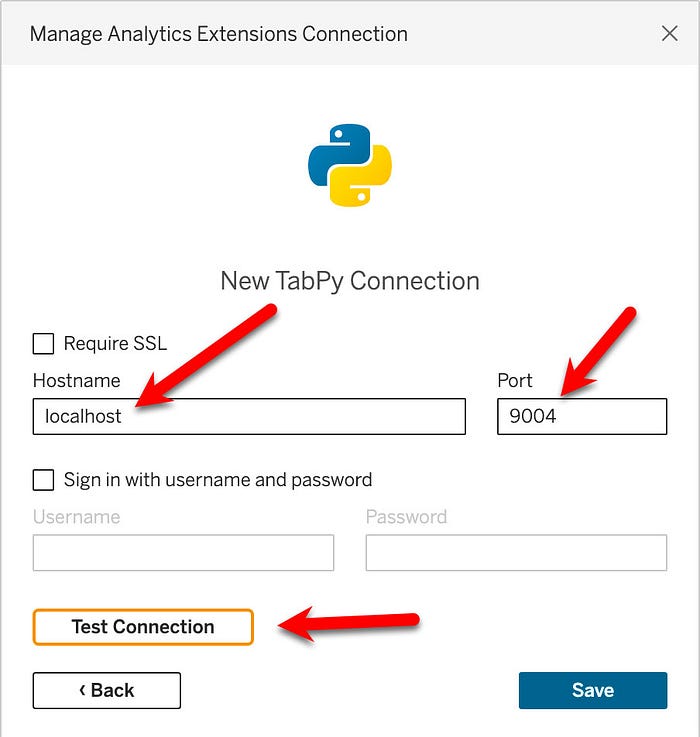
Task: Click the Manage Analytics Extensions Connection title
Action: tap(219, 34)
